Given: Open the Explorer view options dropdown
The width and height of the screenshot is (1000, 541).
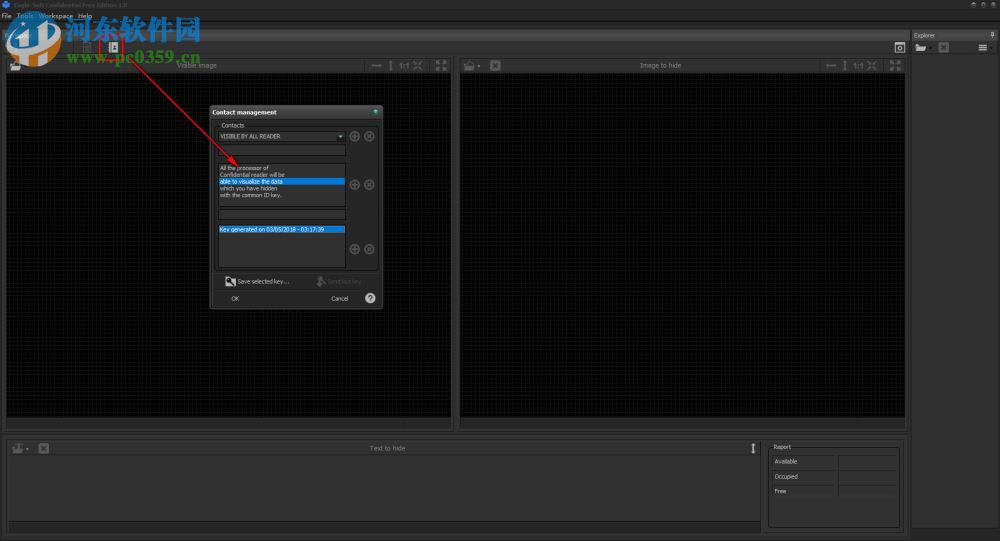Looking at the screenshot, I should [x=985, y=47].
